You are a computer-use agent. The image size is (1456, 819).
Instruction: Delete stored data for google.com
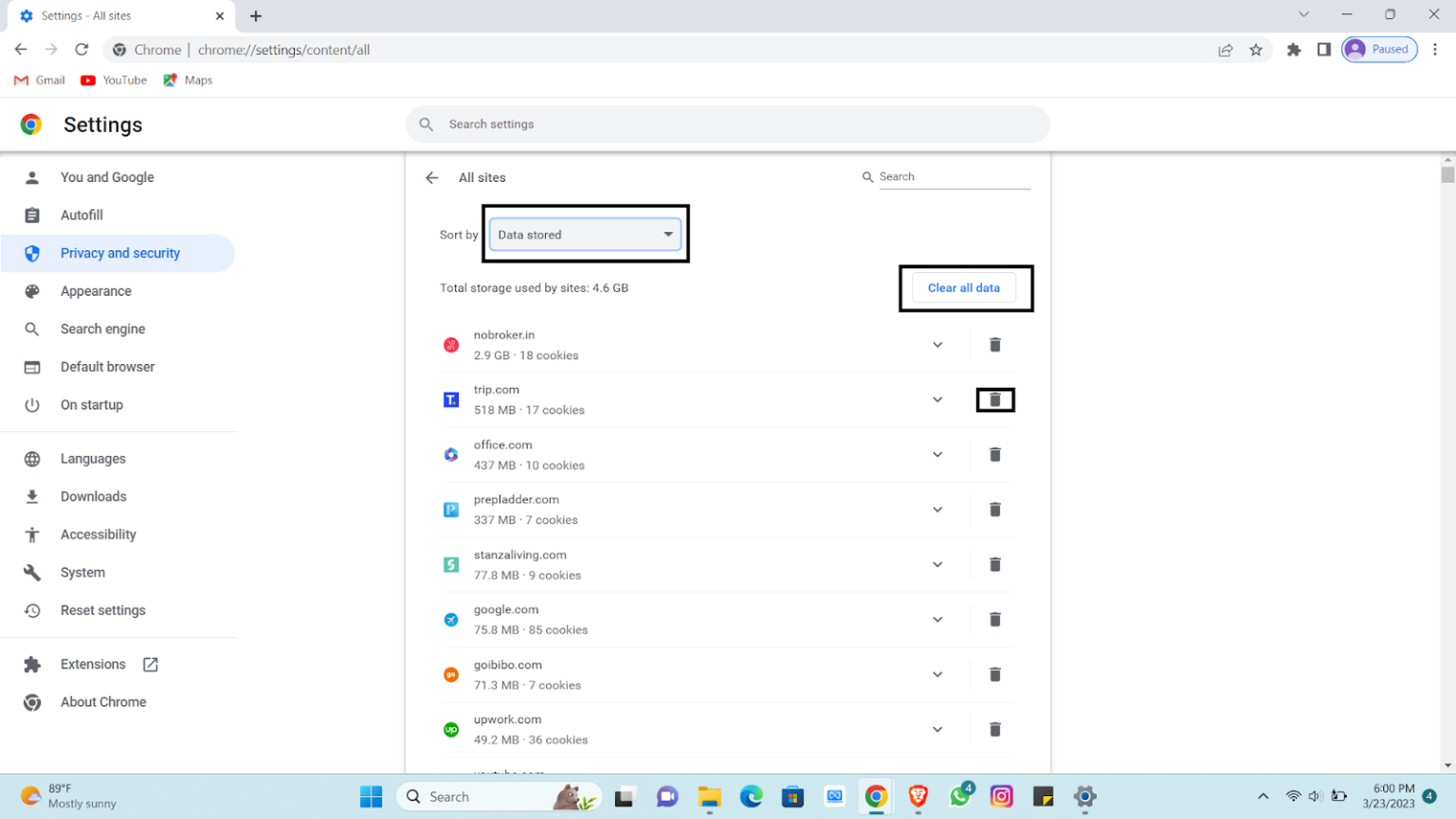click(x=995, y=619)
